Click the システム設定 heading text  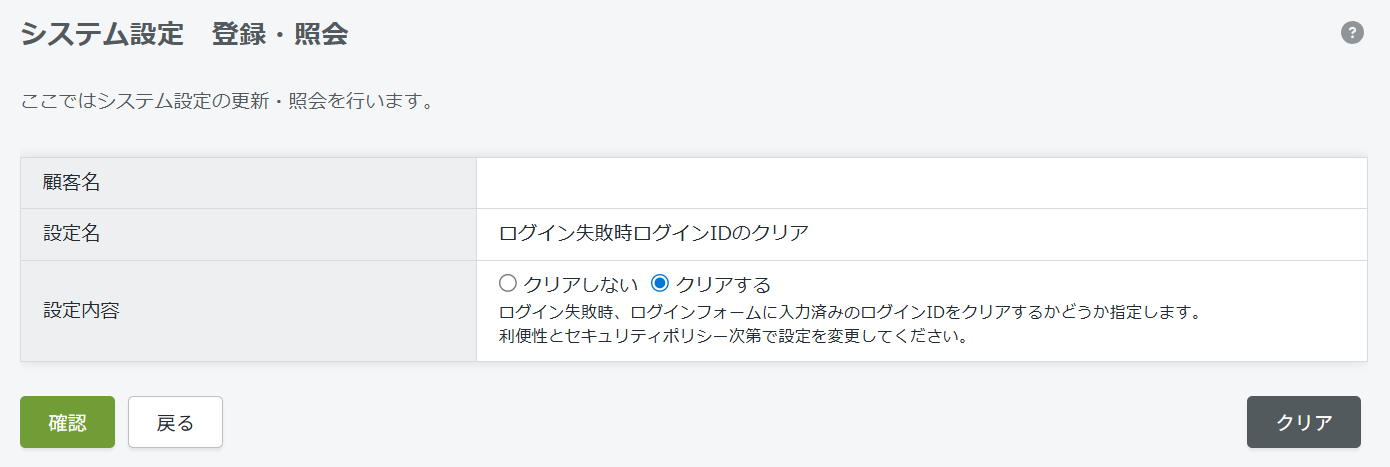point(102,34)
